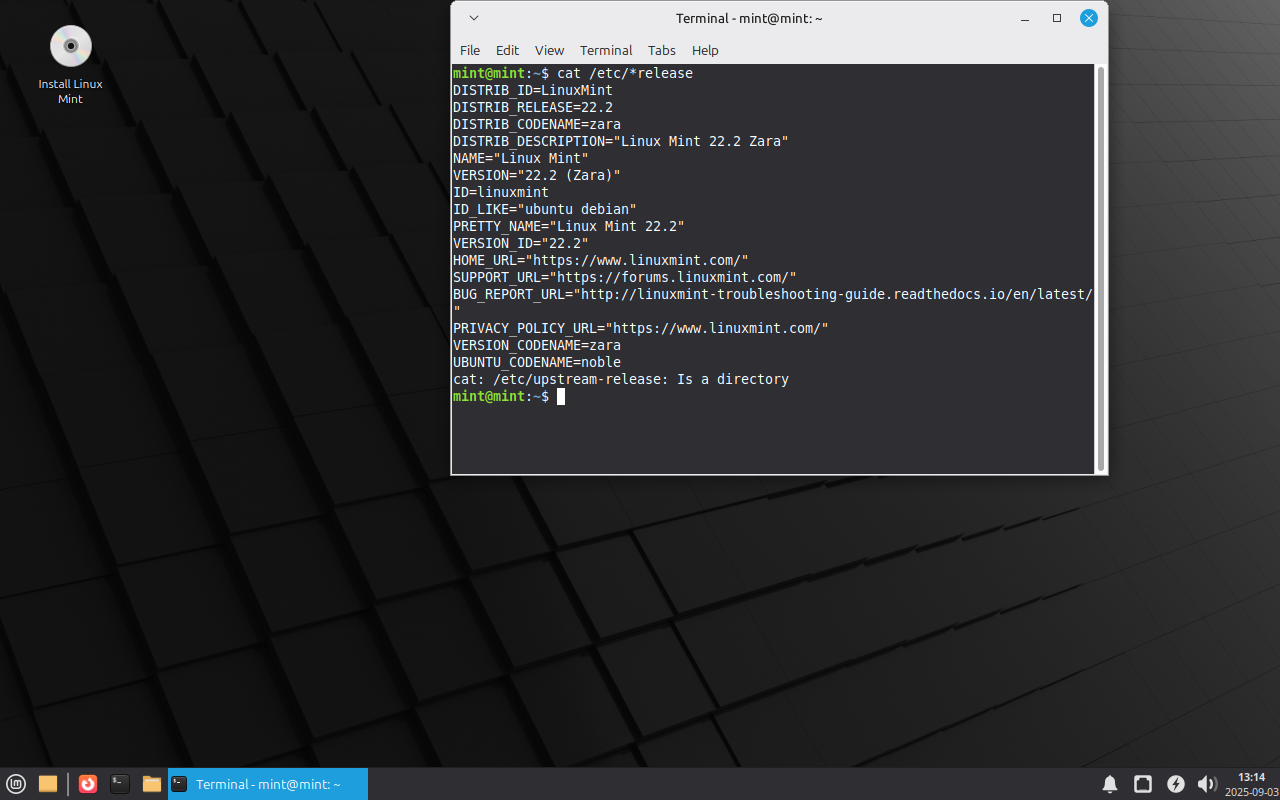
Task: Open the Tabs menu in Terminal
Action: pos(662,50)
